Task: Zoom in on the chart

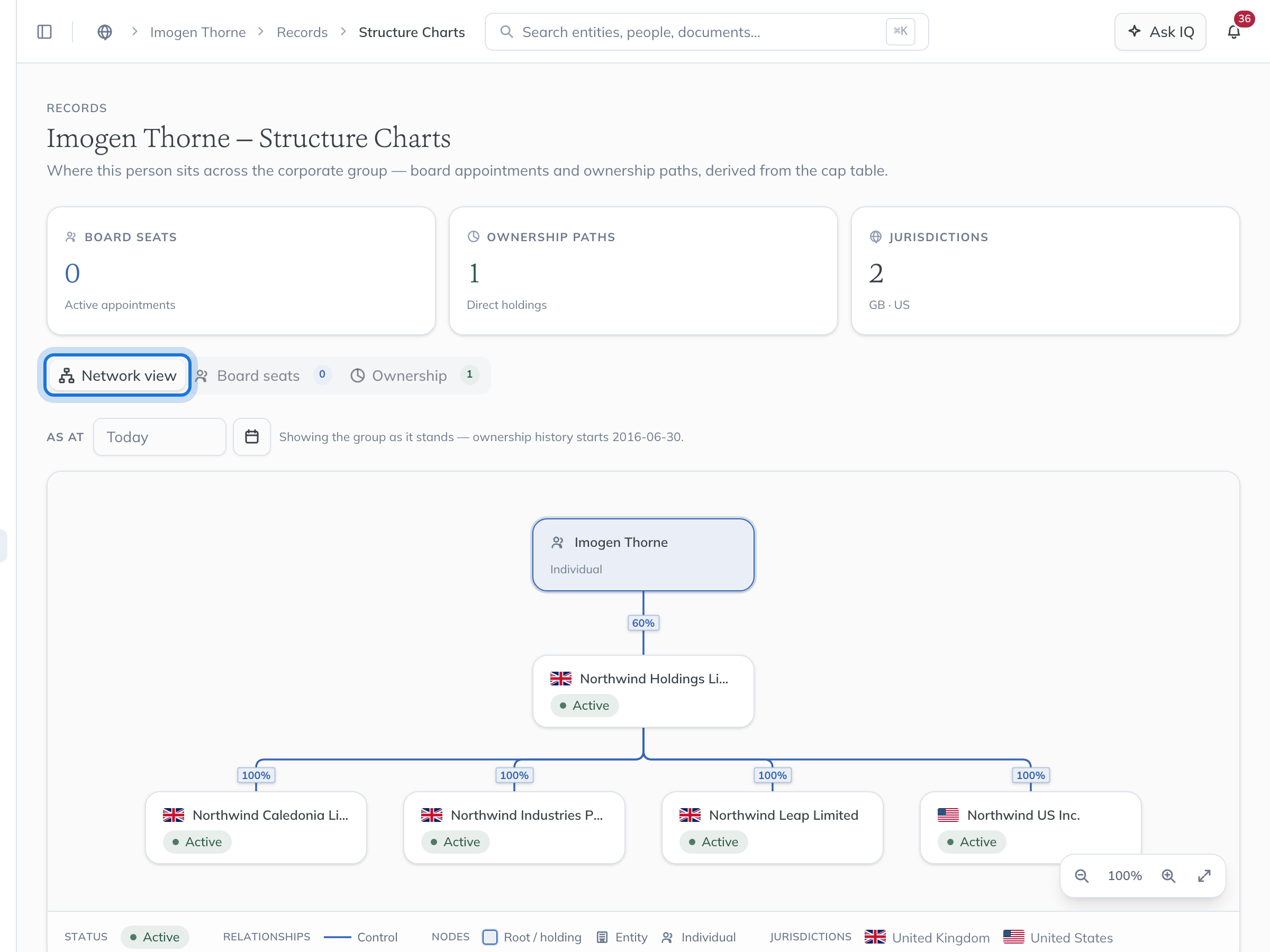Action: click(x=1168, y=875)
